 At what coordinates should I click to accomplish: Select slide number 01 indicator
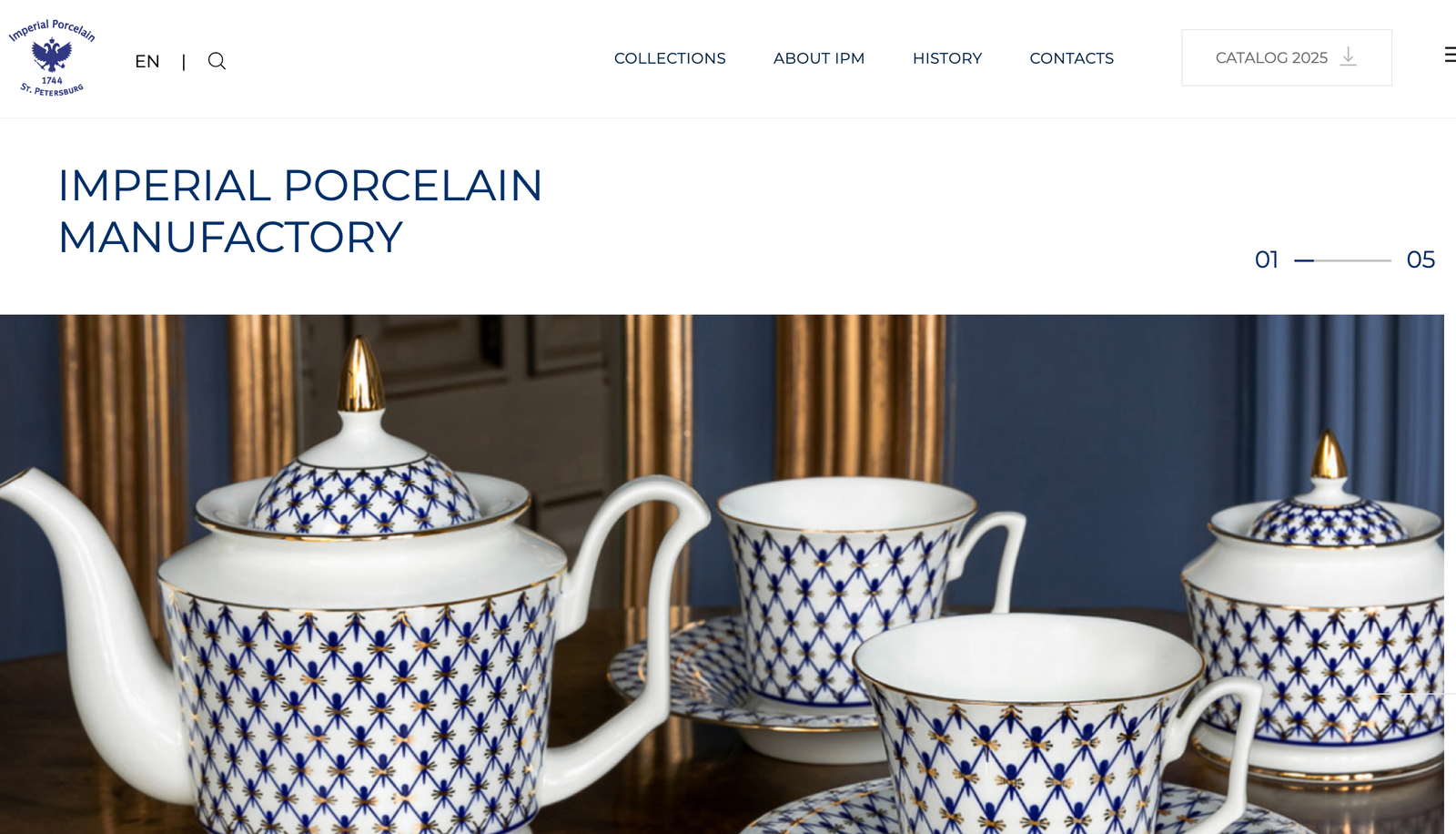[1267, 259]
